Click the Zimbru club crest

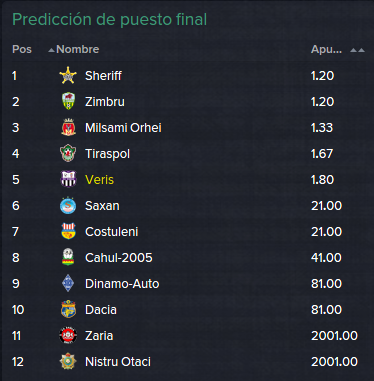68,101
